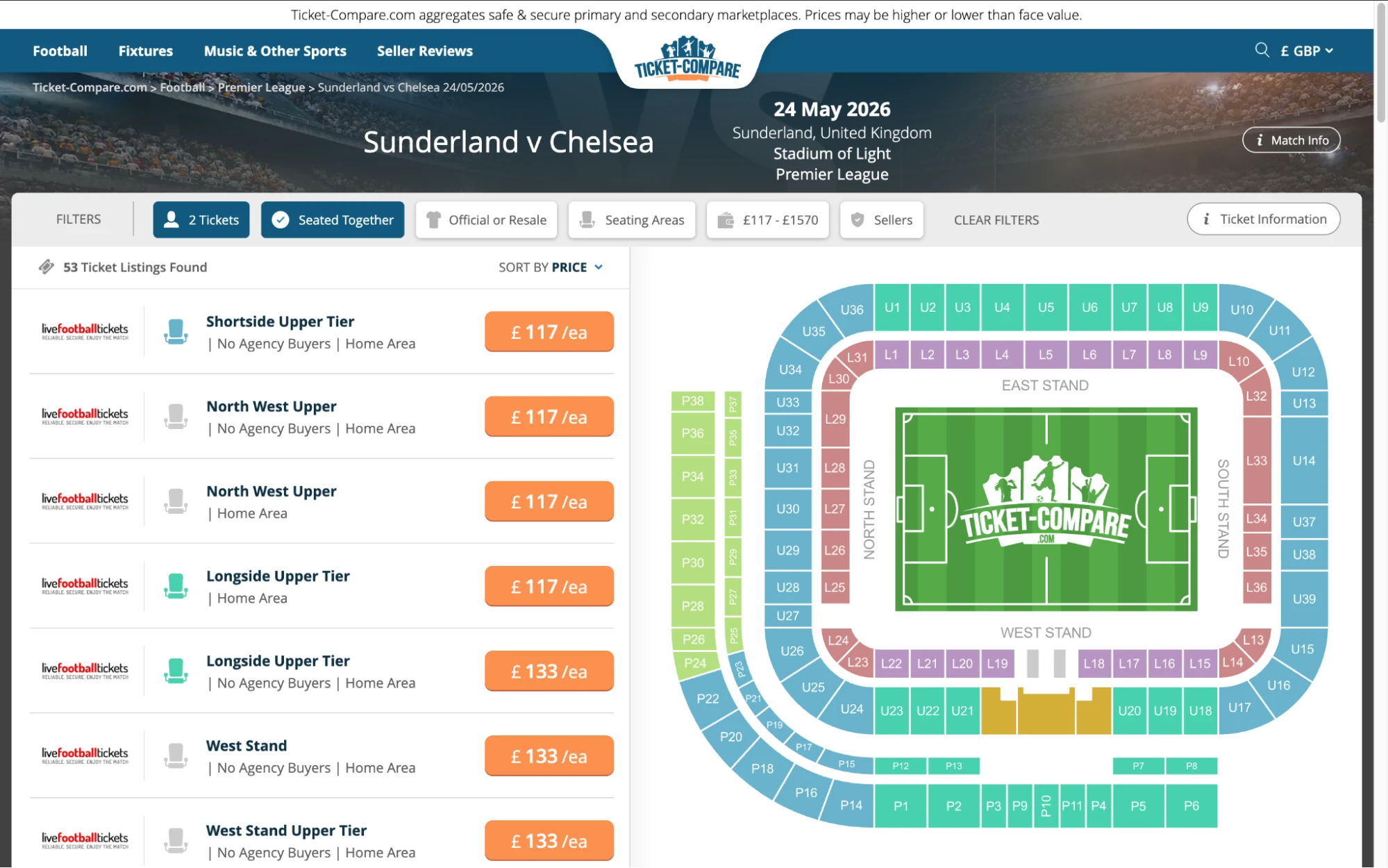Open the Music & Other Sports menu
This screenshot has width=1388, height=868.
275,50
